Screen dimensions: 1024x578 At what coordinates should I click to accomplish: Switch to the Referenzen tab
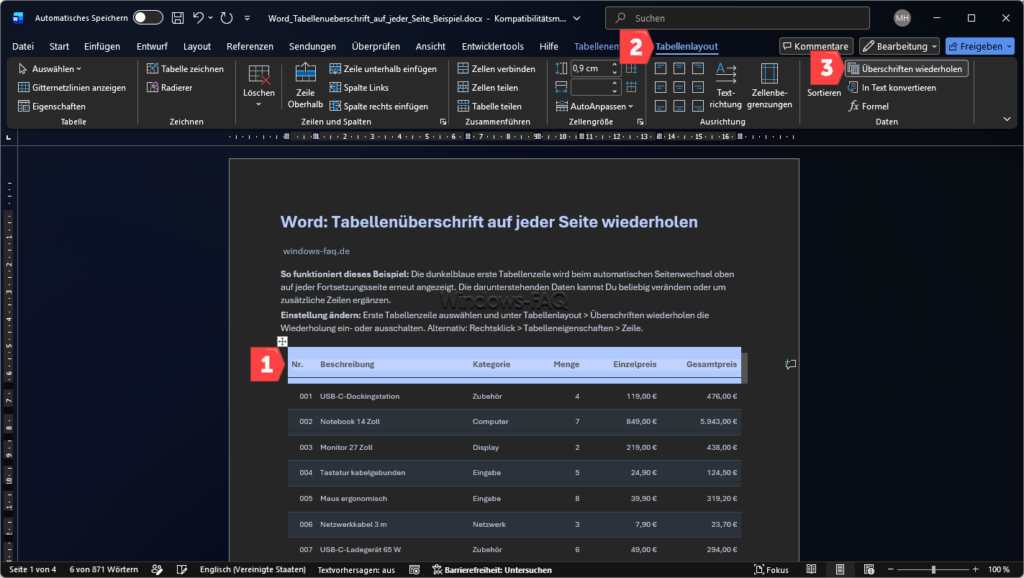point(249,46)
